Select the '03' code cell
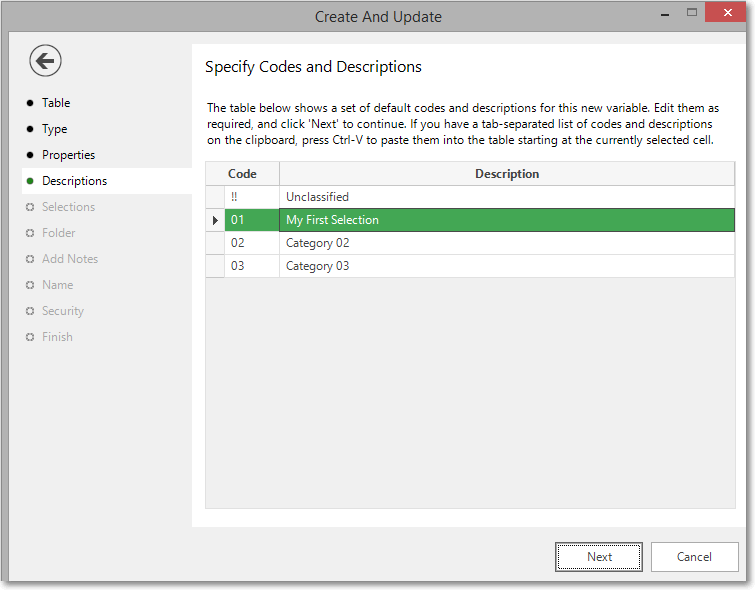Screen dimensions: 755x590 pyautogui.click(x=252, y=266)
